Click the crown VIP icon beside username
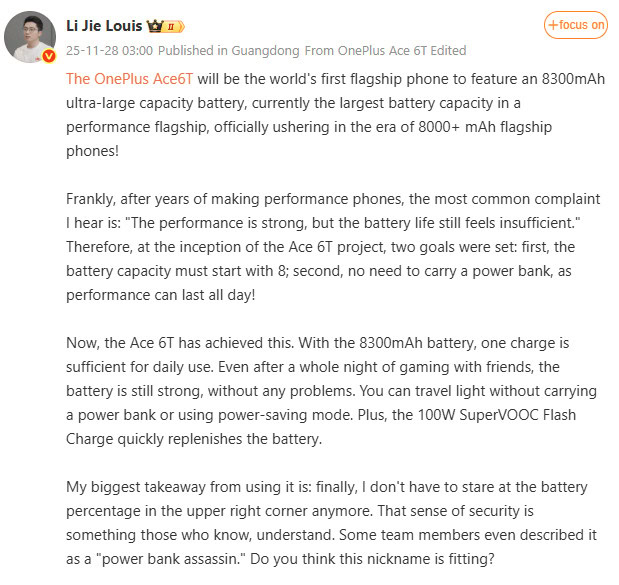The width and height of the screenshot is (619, 585). (x=155, y=26)
